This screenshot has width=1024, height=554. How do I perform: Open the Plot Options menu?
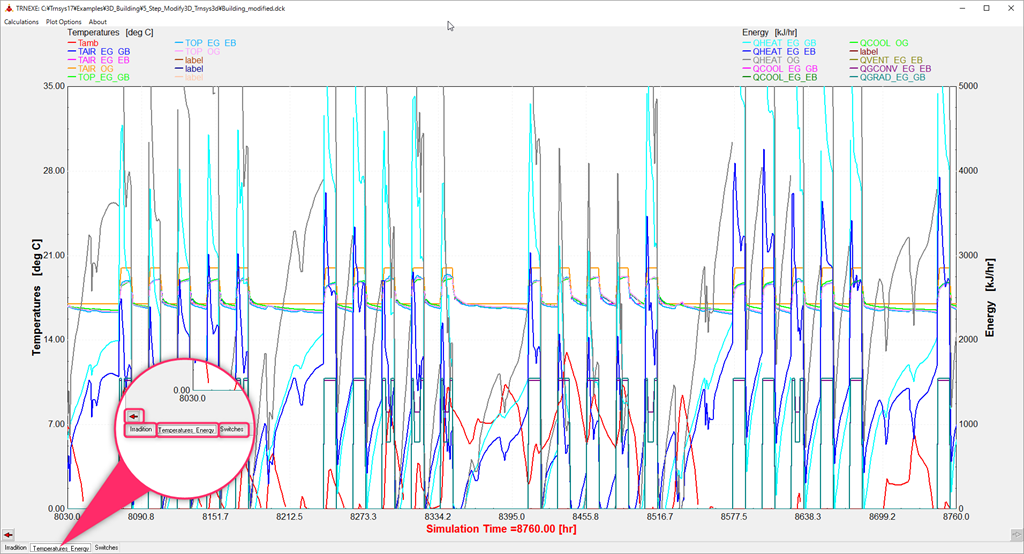63,22
